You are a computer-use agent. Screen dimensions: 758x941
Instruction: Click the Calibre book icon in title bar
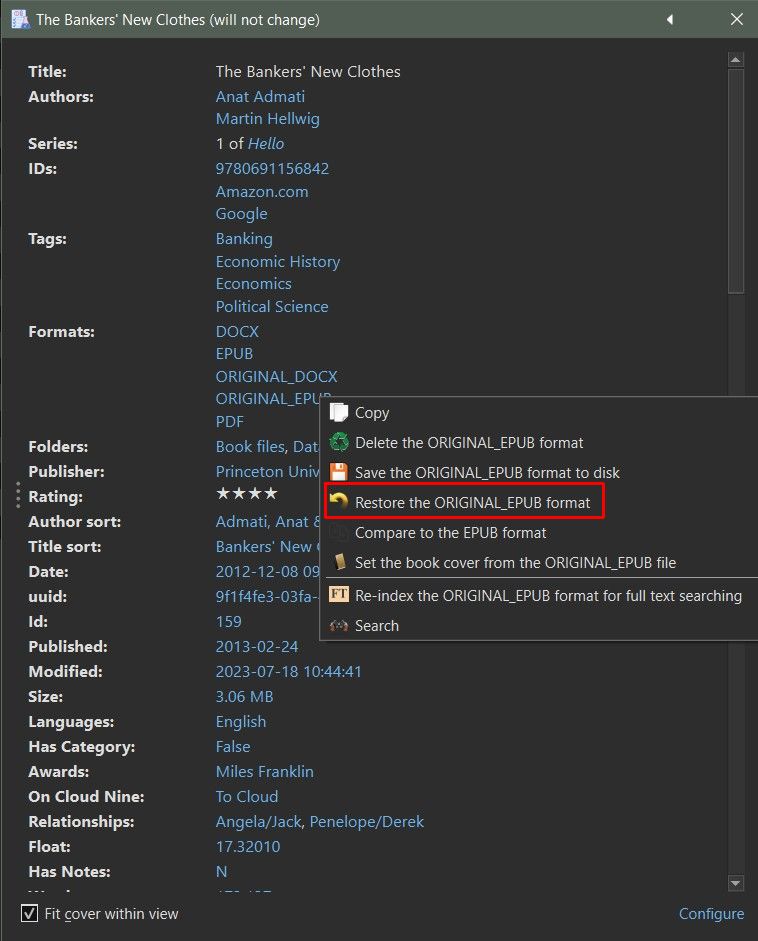click(20, 19)
